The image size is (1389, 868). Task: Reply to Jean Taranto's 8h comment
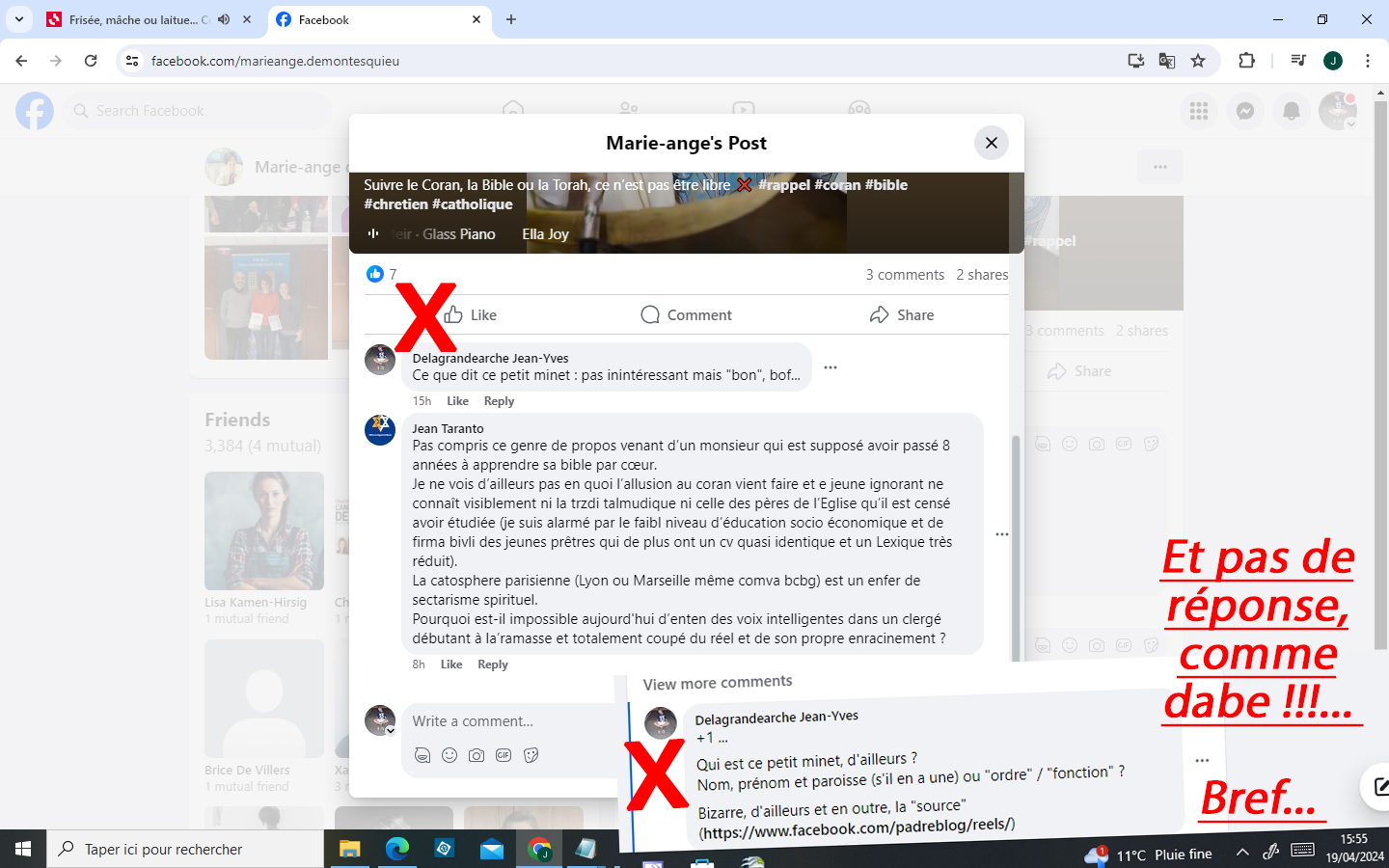[x=493, y=665]
